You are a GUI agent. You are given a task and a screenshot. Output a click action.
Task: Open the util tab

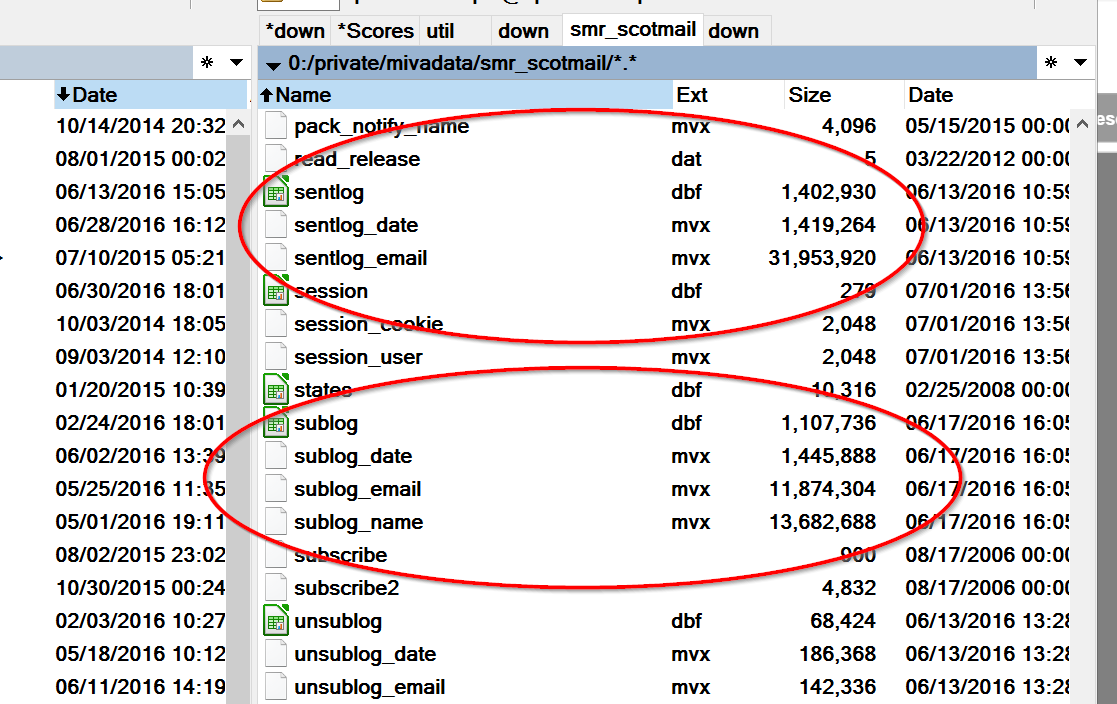coord(439,31)
